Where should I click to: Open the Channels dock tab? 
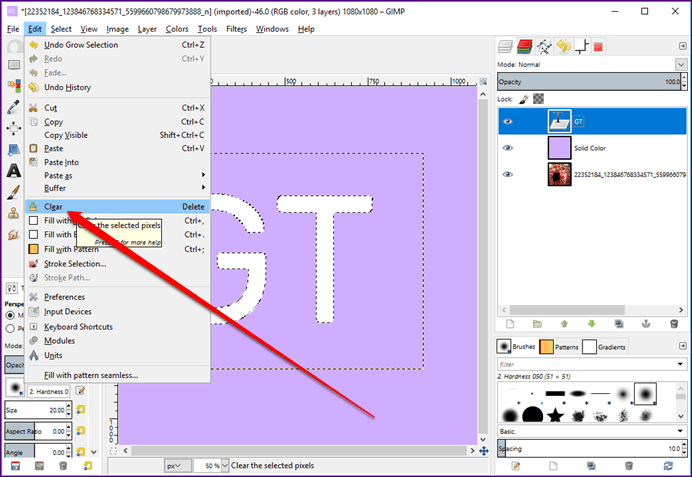pyautogui.click(x=524, y=46)
